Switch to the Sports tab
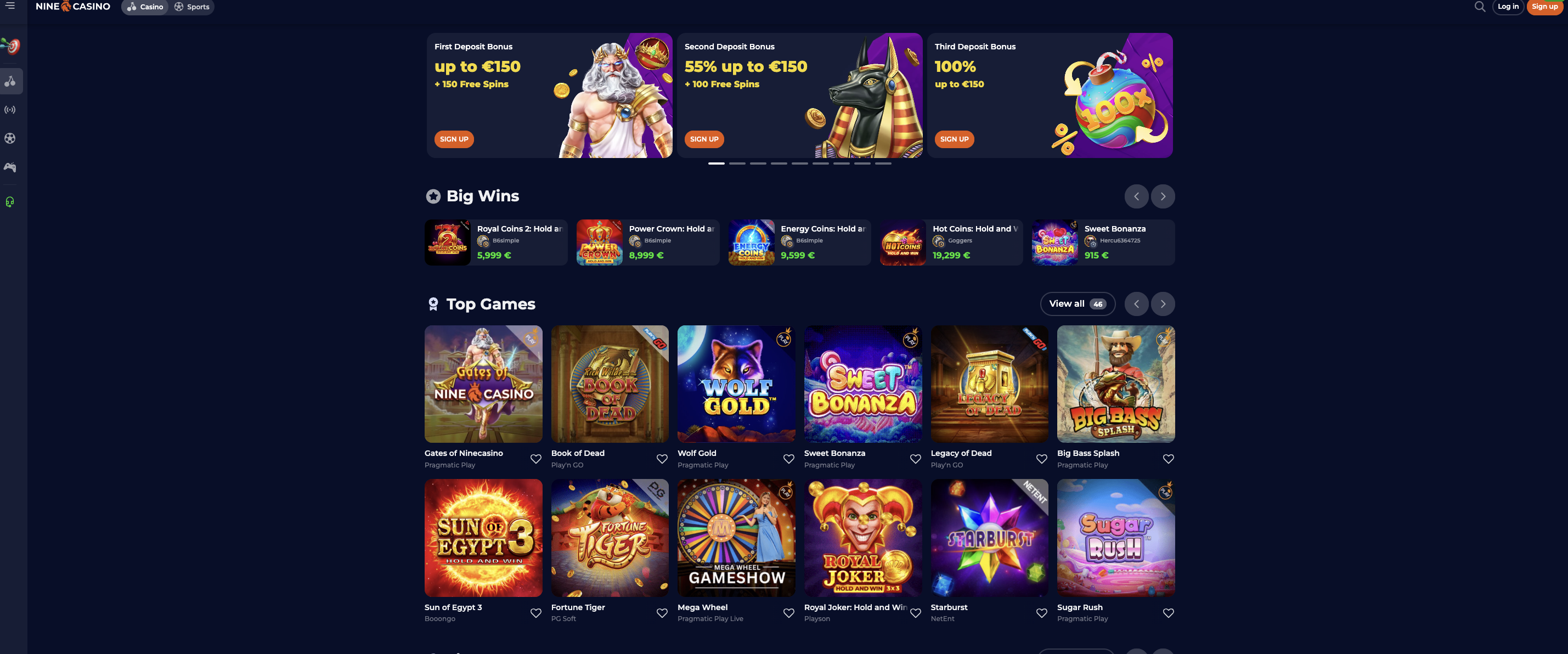 pyautogui.click(x=191, y=7)
